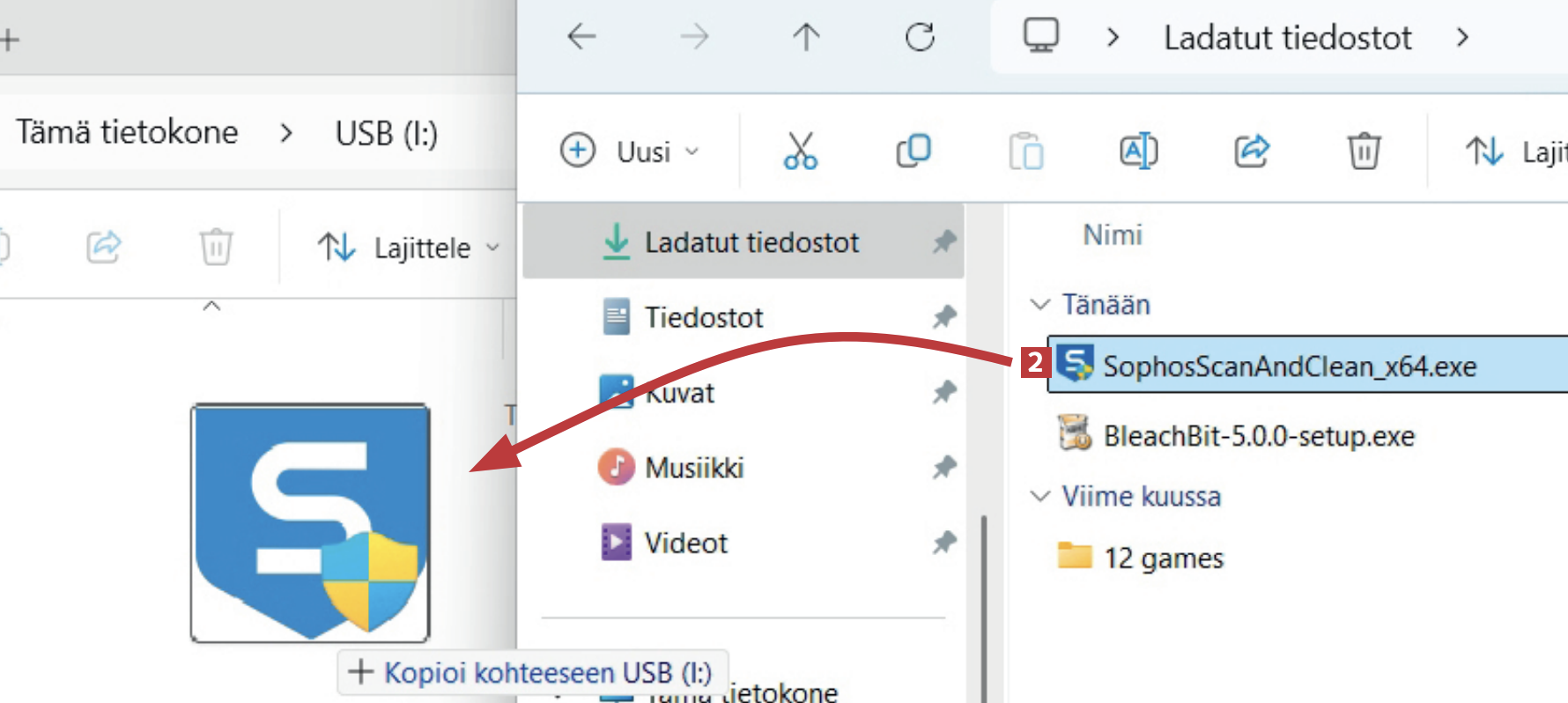Click the computer icon in address bar
This screenshot has height=703, width=1568.
click(1040, 36)
